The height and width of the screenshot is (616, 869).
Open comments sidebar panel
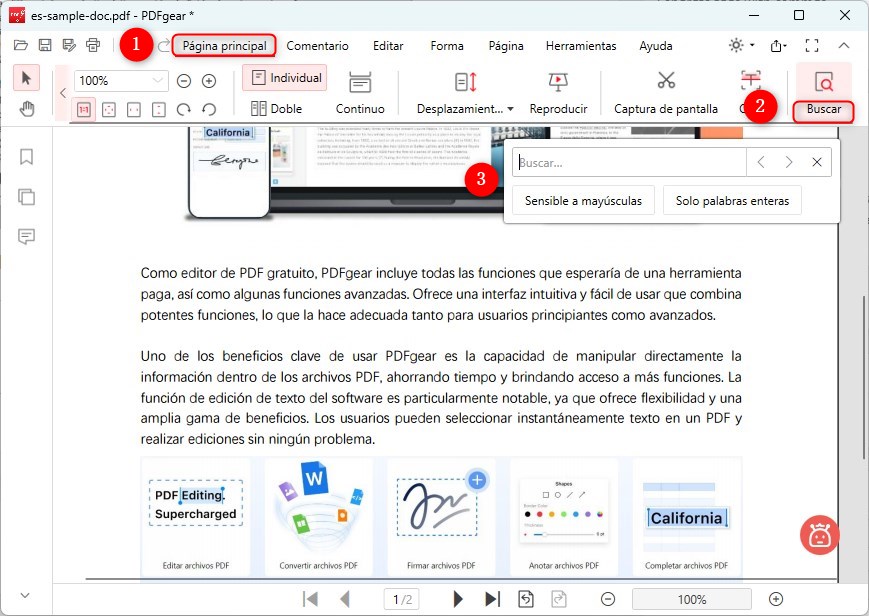(26, 237)
